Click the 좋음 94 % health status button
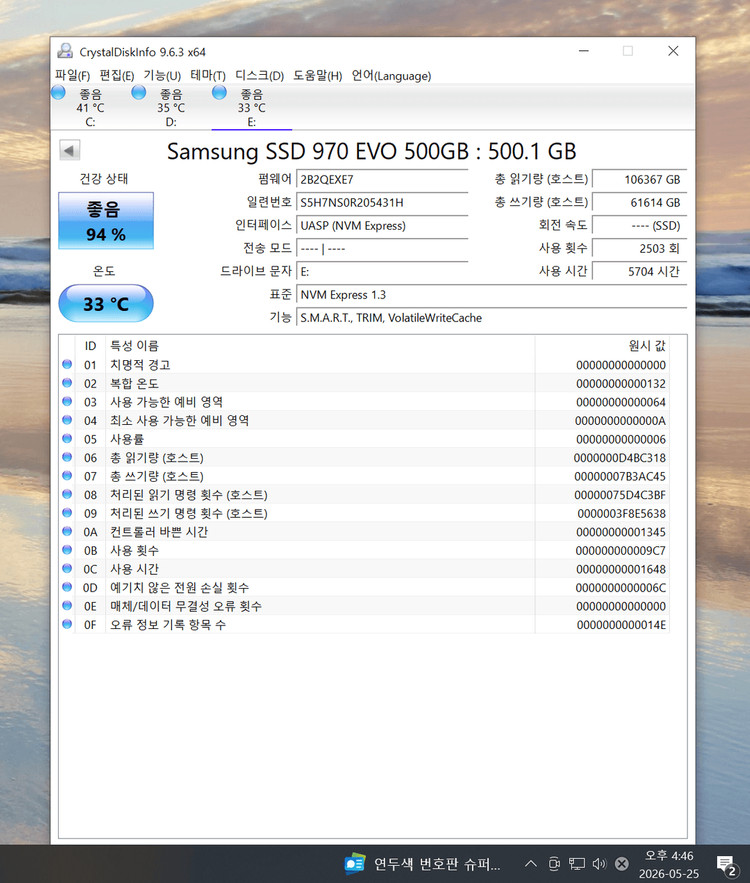This screenshot has height=883, width=750. click(106, 221)
